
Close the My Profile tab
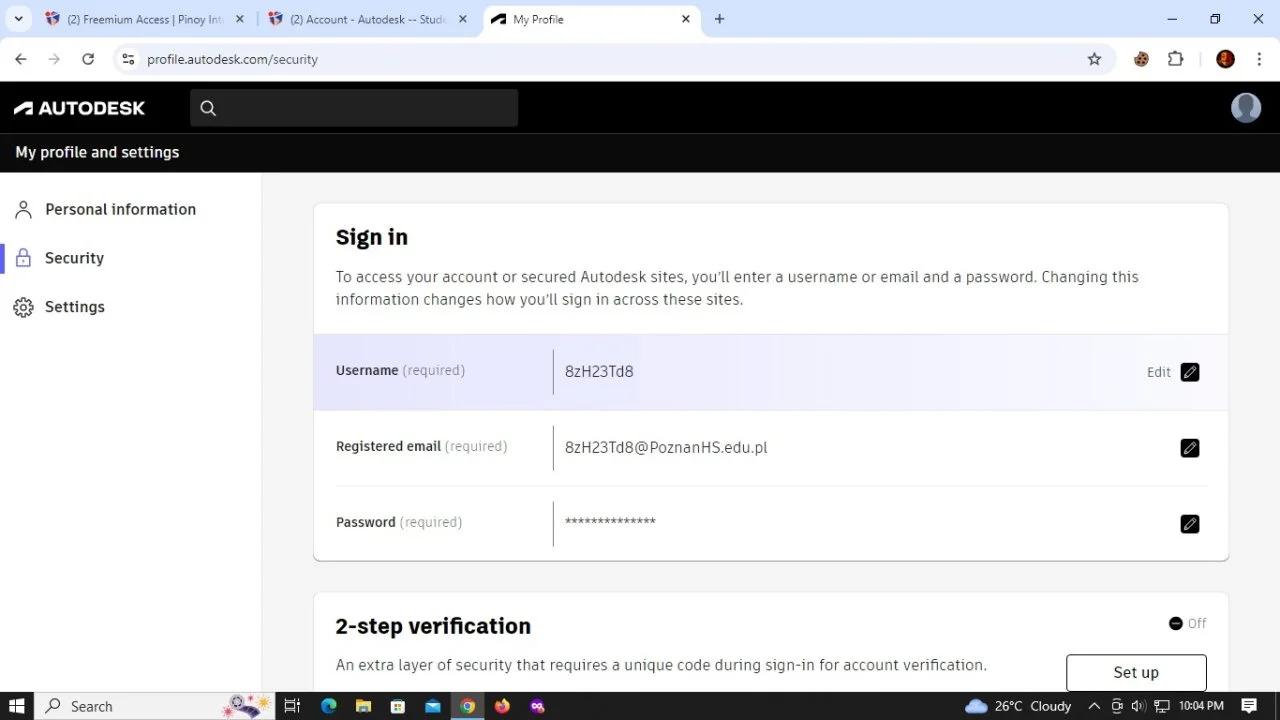686,19
